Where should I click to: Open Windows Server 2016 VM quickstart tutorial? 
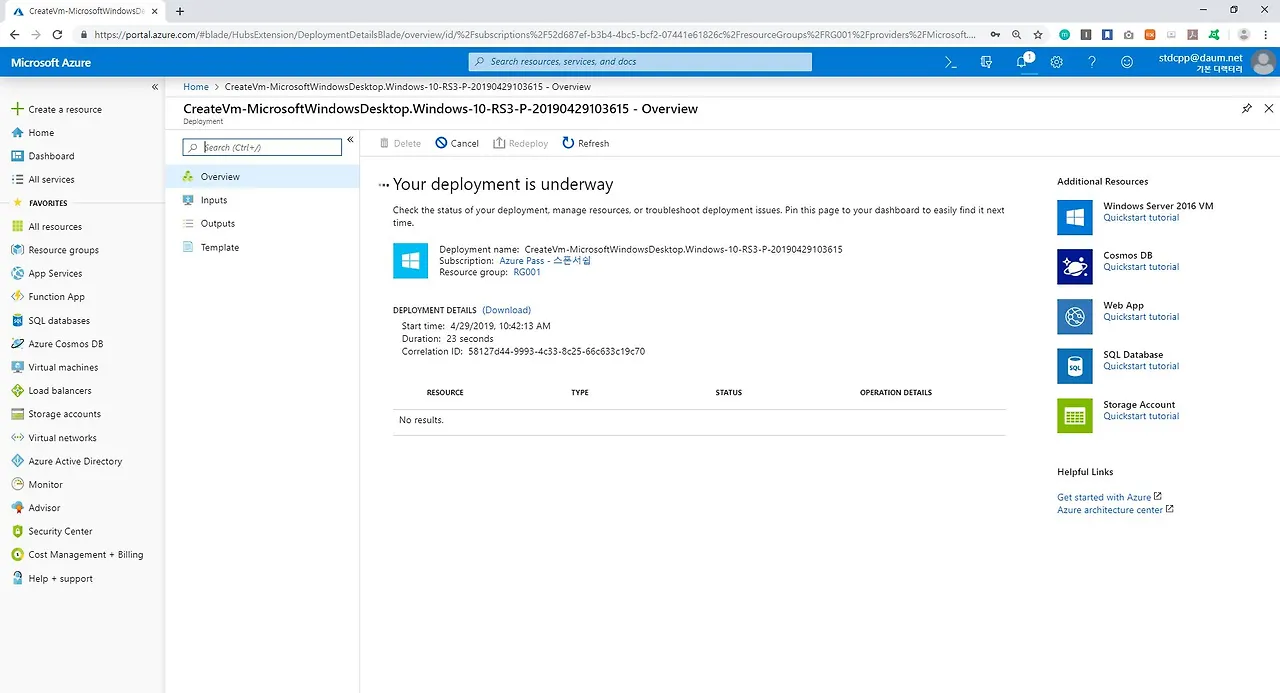(1141, 218)
